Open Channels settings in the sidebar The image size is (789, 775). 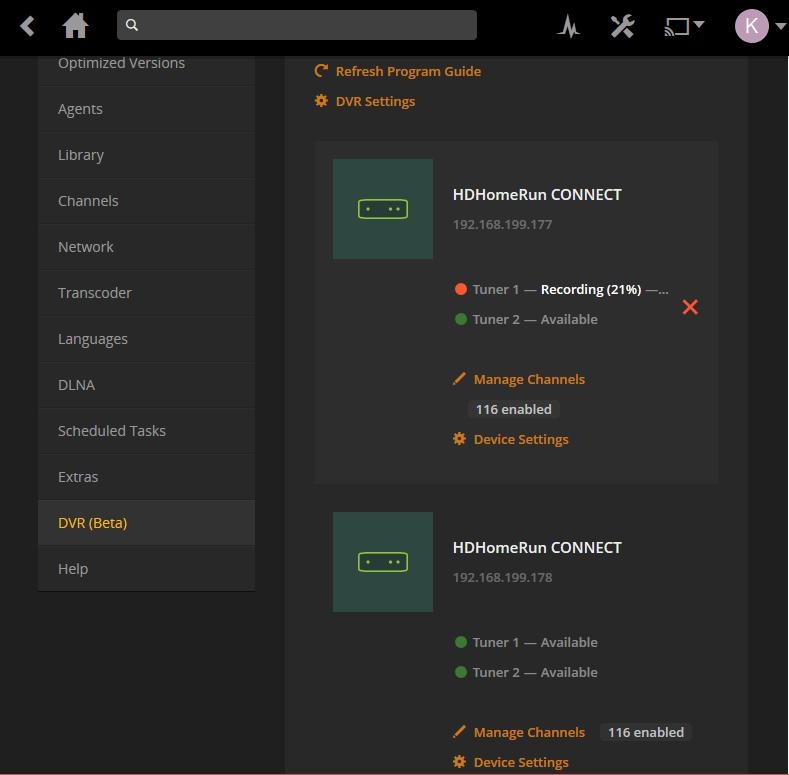click(146, 201)
